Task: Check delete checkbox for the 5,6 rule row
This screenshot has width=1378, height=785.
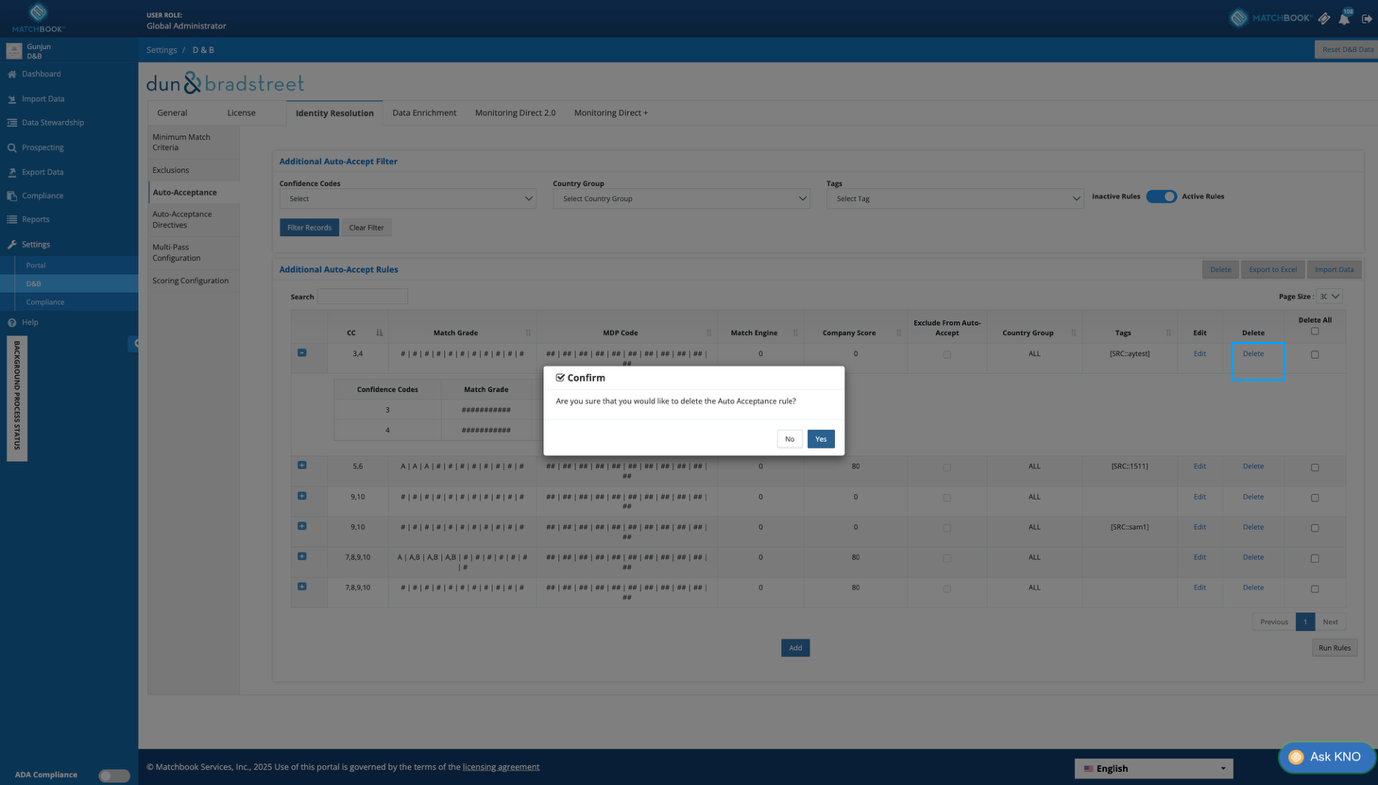Action: click(x=1315, y=467)
